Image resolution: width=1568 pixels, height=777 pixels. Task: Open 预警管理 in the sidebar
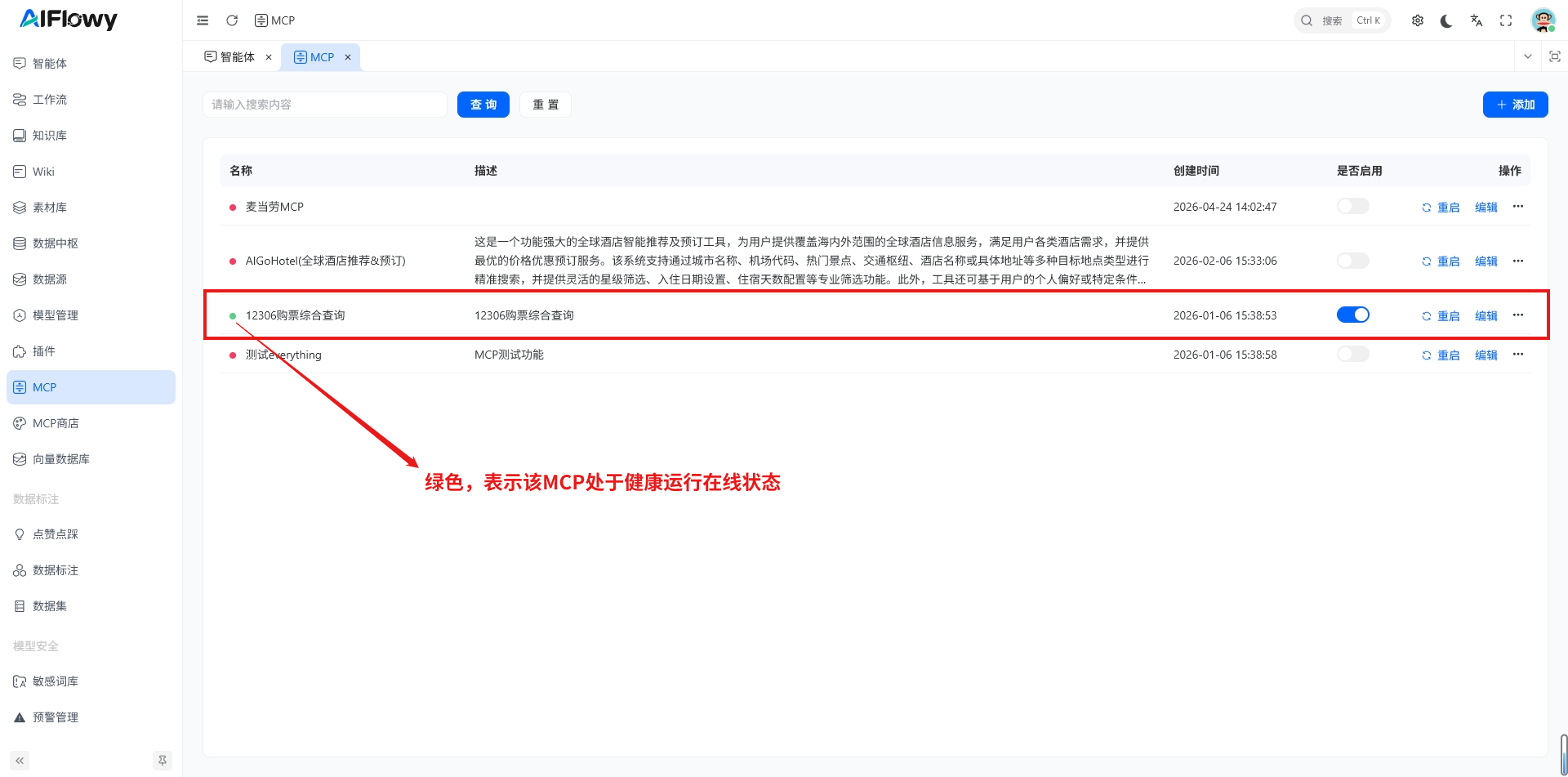click(x=91, y=717)
